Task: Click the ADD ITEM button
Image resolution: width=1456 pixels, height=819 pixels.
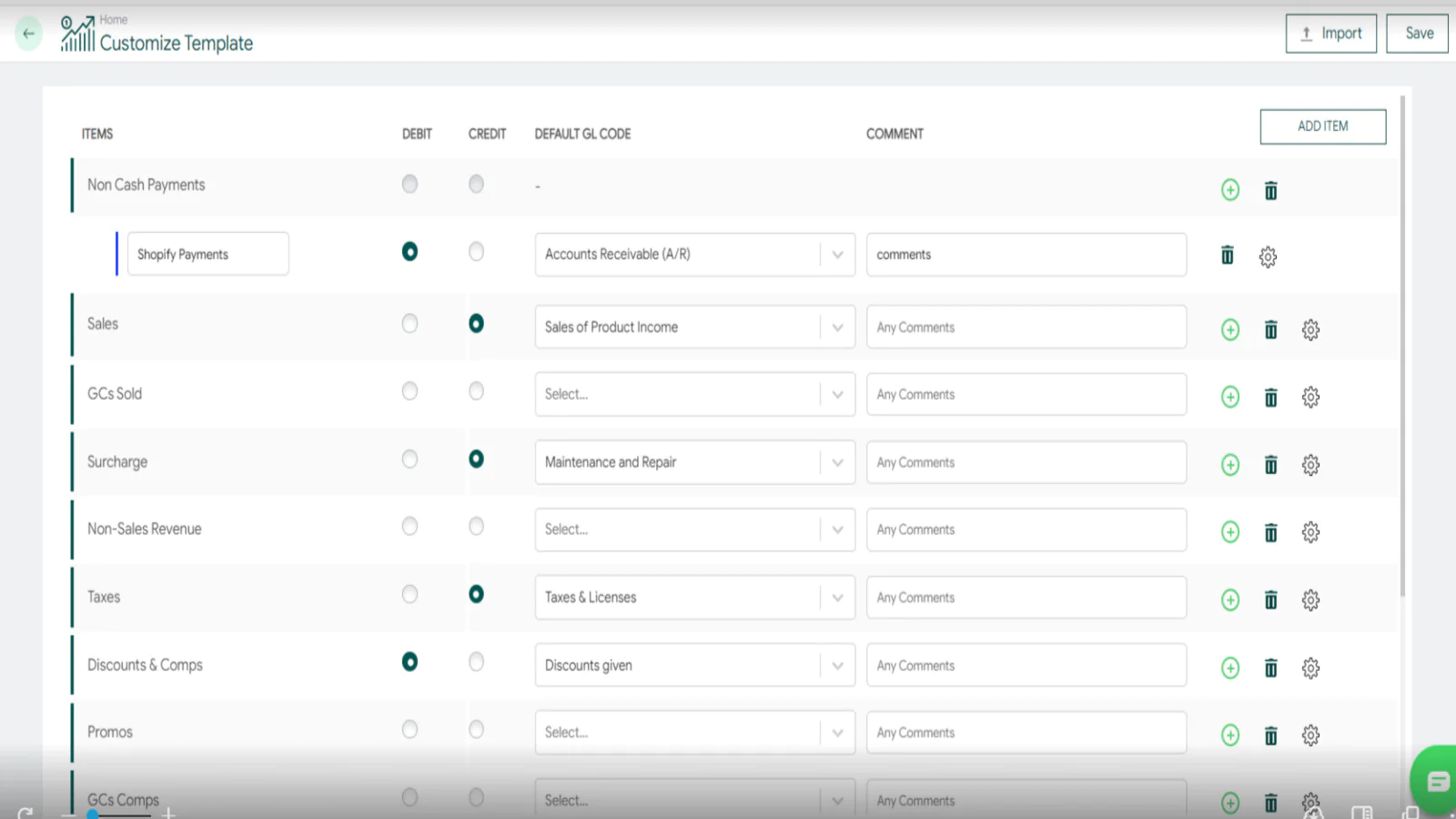Action: tap(1322, 126)
